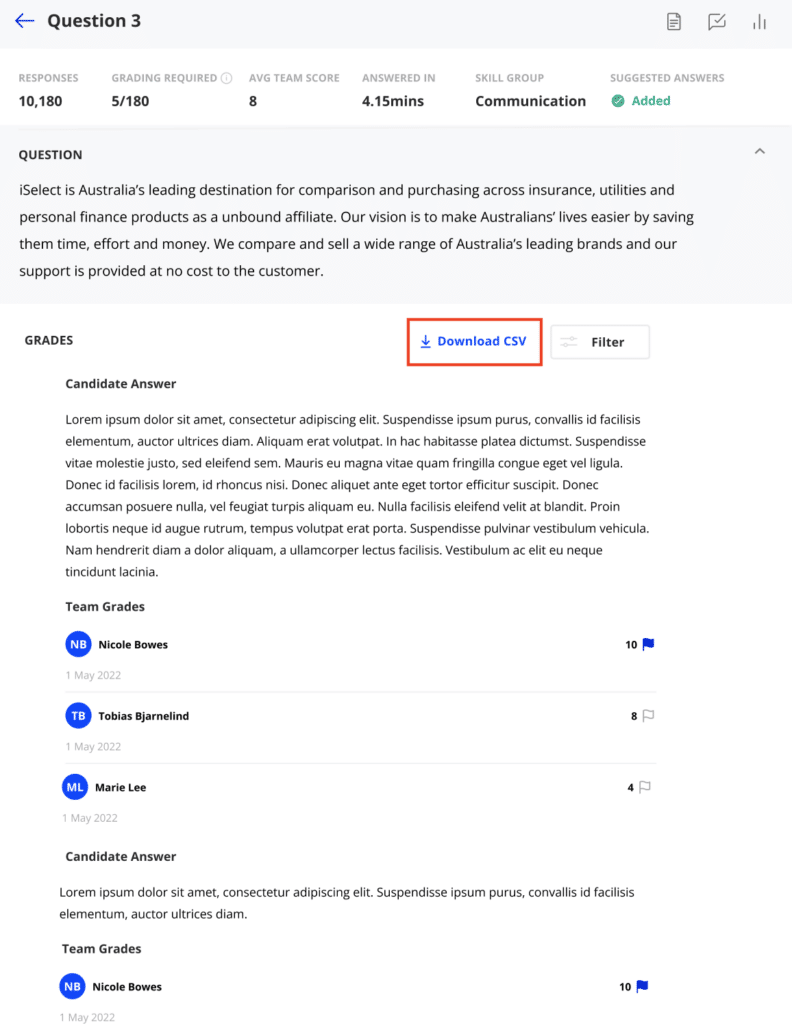The width and height of the screenshot is (792, 1024).
Task: Open the checkmark comment icon in header
Action: (x=717, y=22)
